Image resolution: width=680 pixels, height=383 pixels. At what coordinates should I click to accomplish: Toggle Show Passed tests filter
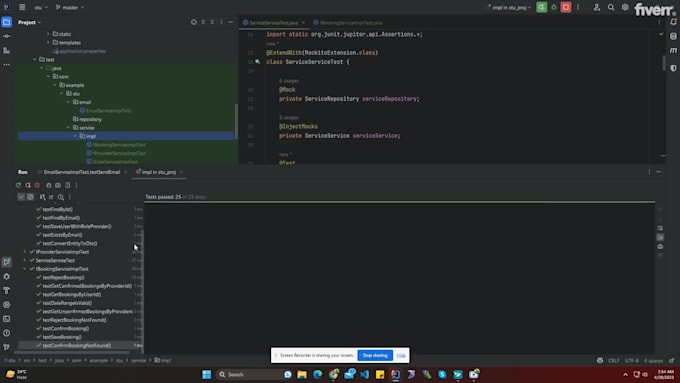[x=21, y=197]
